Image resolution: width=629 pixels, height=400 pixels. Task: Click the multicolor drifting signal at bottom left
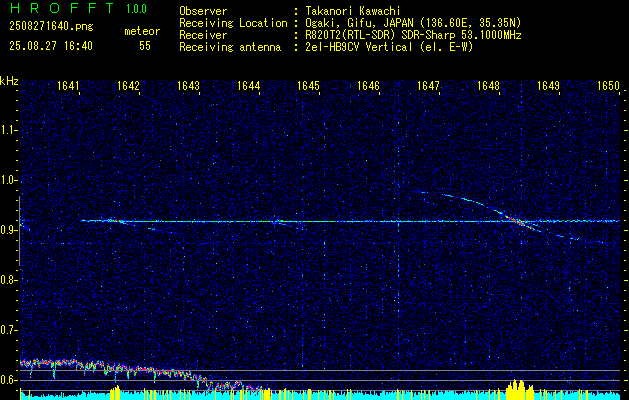point(140,374)
